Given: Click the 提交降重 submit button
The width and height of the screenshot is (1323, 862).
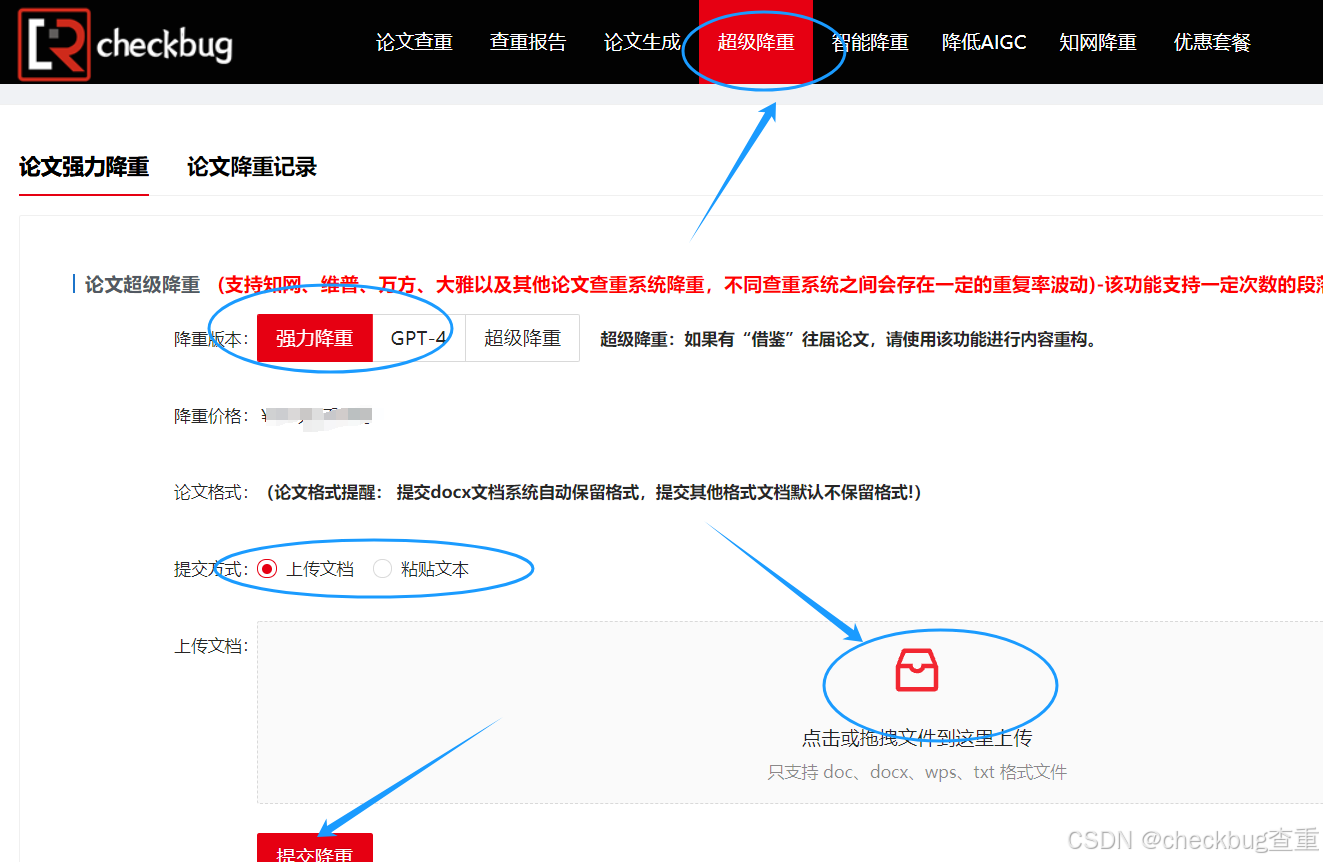Looking at the screenshot, I should pos(315,848).
